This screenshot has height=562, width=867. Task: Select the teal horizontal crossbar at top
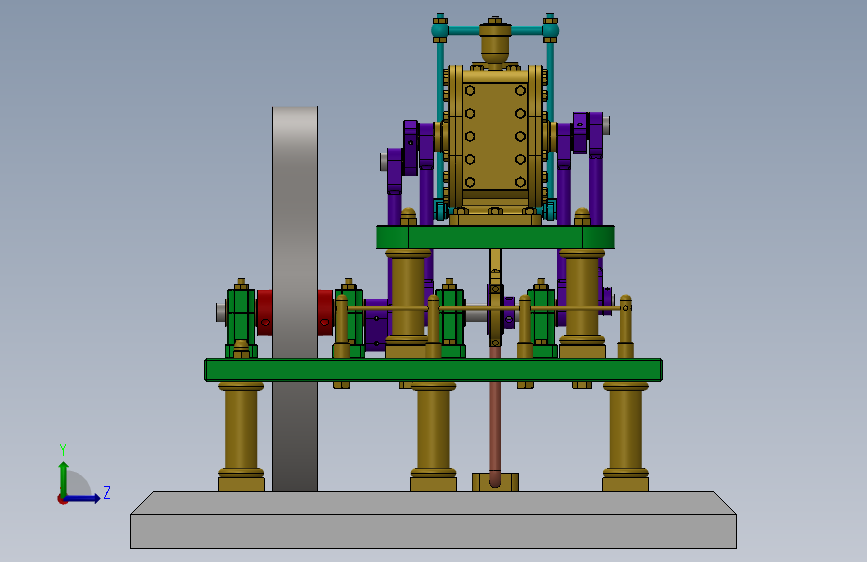tap(495, 30)
